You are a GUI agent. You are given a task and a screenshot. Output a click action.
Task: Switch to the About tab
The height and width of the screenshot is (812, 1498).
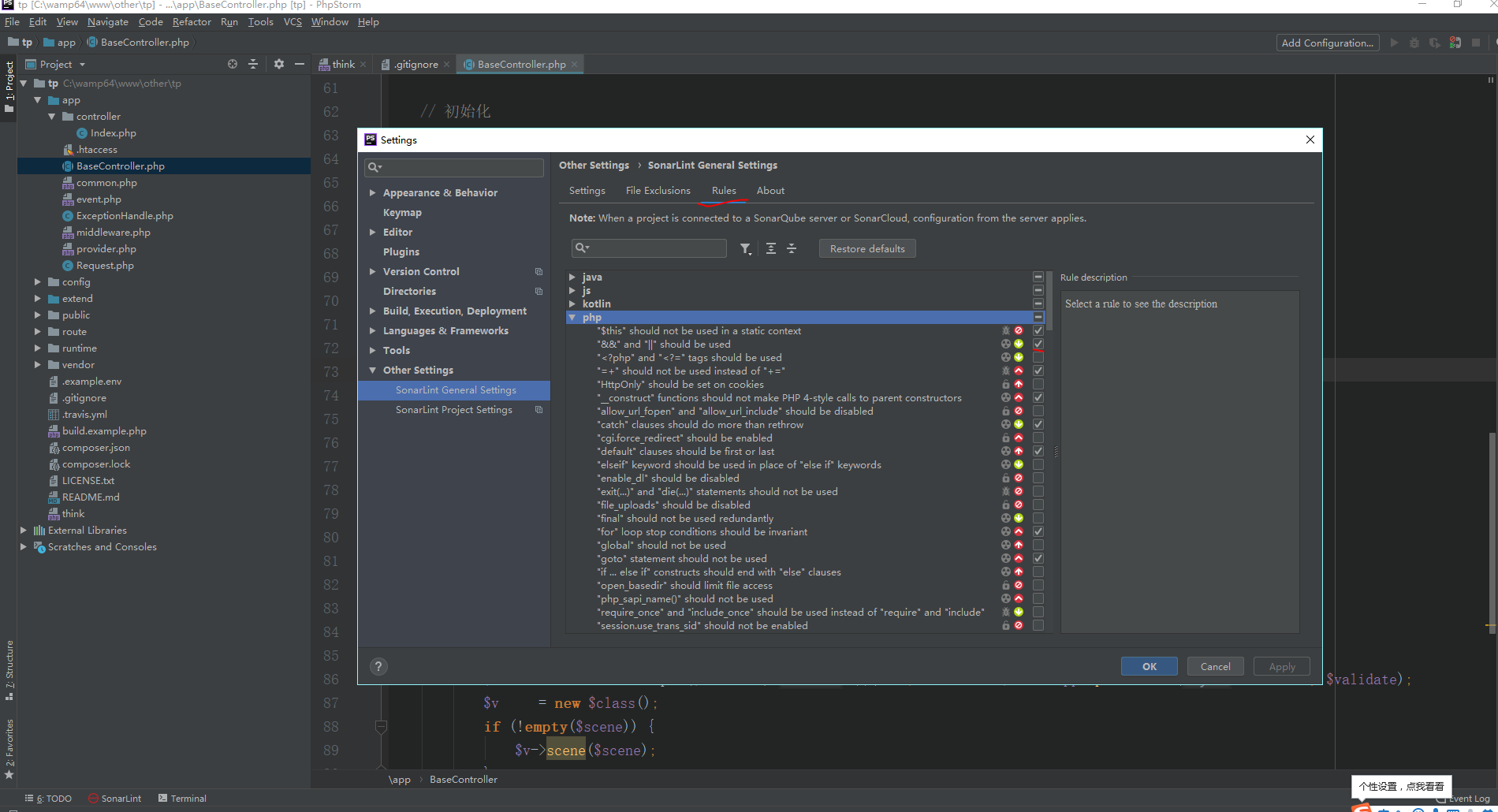pyautogui.click(x=770, y=191)
